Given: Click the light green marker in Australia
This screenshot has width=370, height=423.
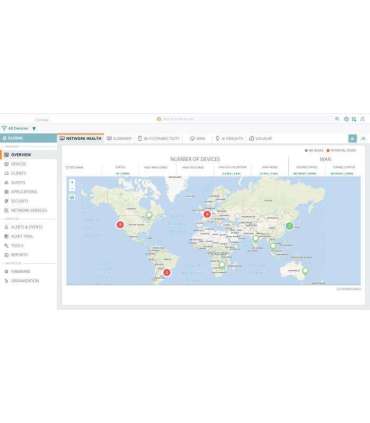Looking at the screenshot, I should coord(305,271).
